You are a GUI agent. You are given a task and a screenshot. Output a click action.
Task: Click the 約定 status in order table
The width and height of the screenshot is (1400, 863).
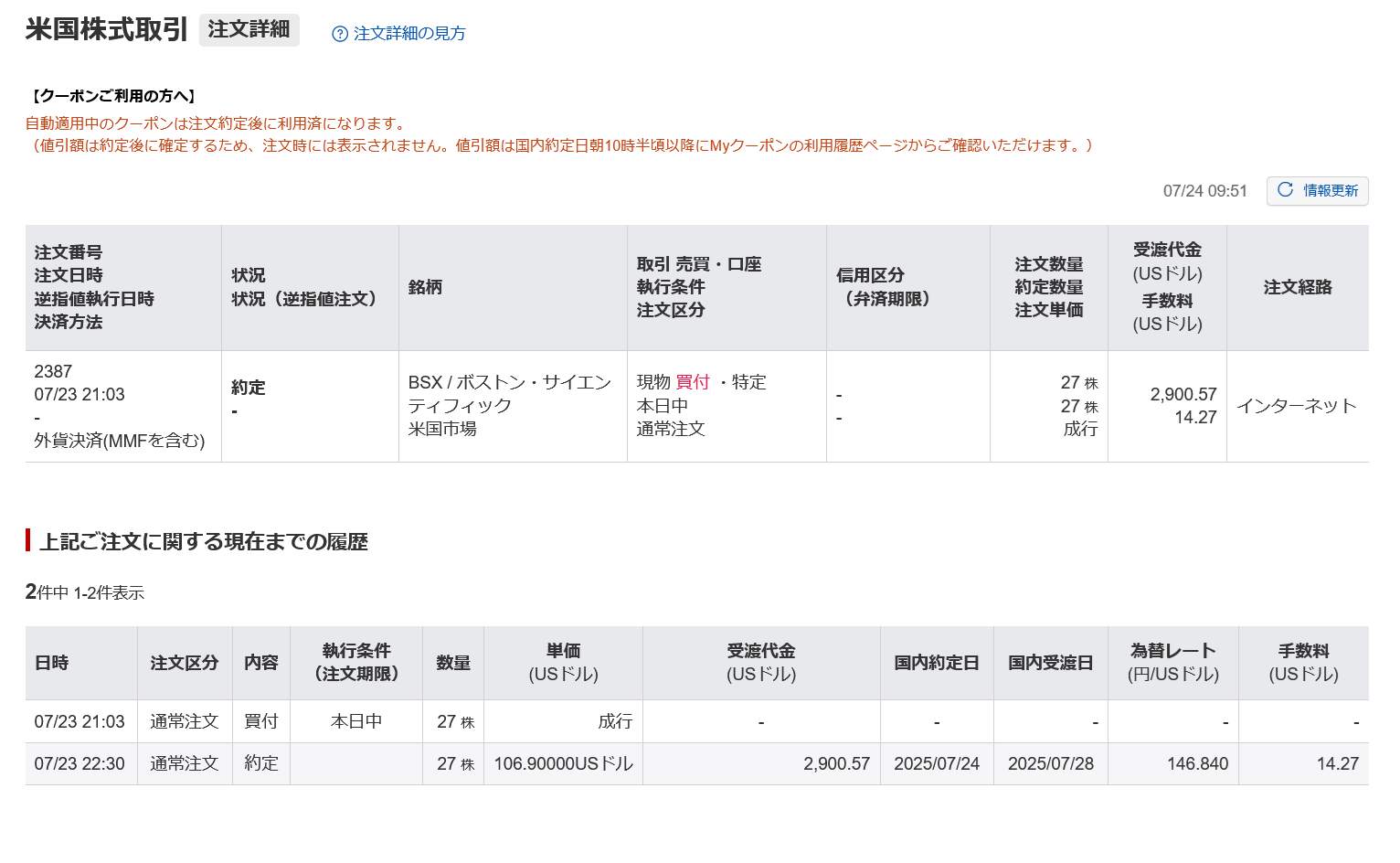(x=248, y=388)
